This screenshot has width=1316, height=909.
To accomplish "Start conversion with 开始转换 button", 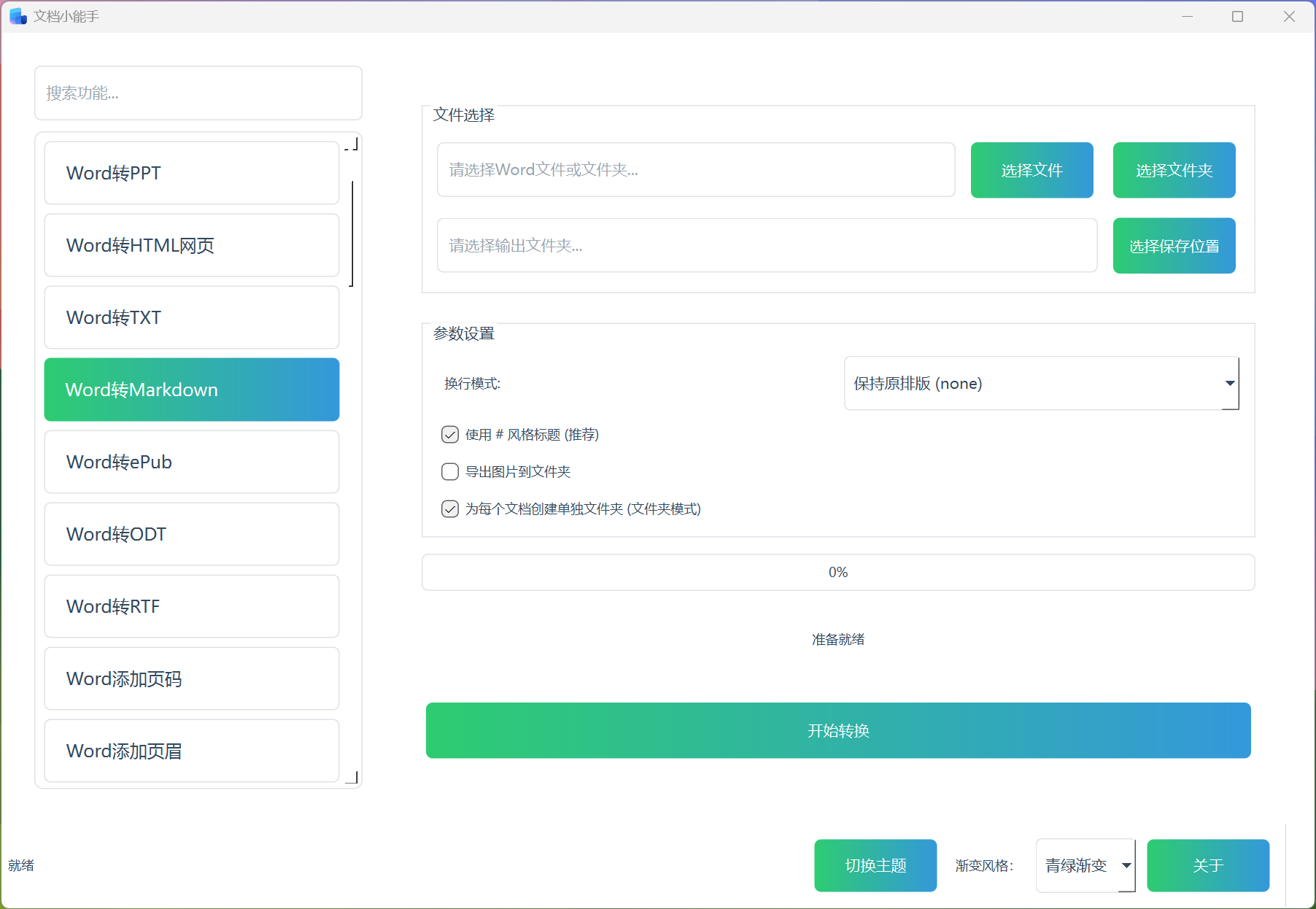I will tap(837, 731).
